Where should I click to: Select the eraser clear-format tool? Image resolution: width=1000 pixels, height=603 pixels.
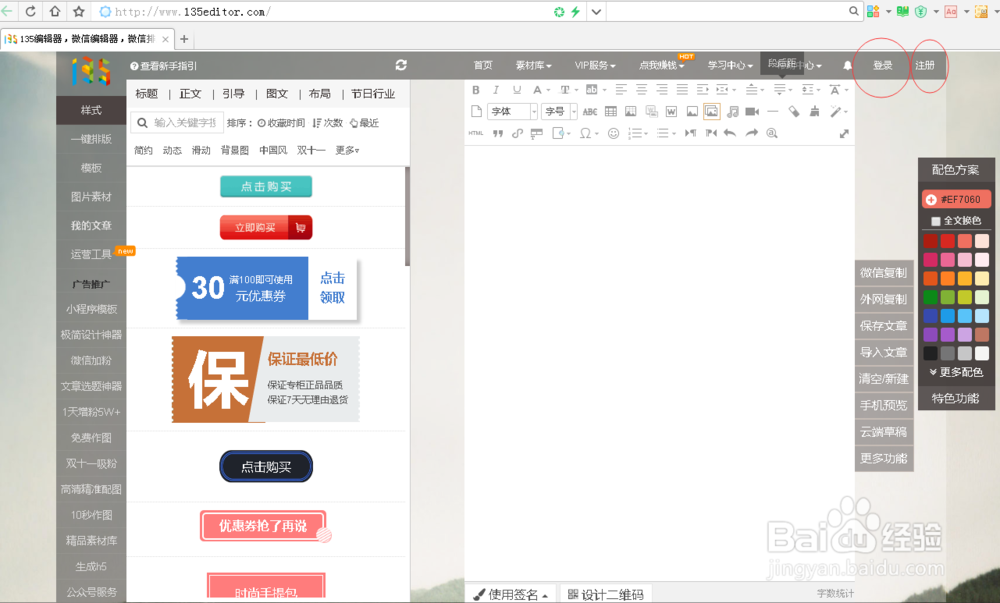pyautogui.click(x=793, y=112)
